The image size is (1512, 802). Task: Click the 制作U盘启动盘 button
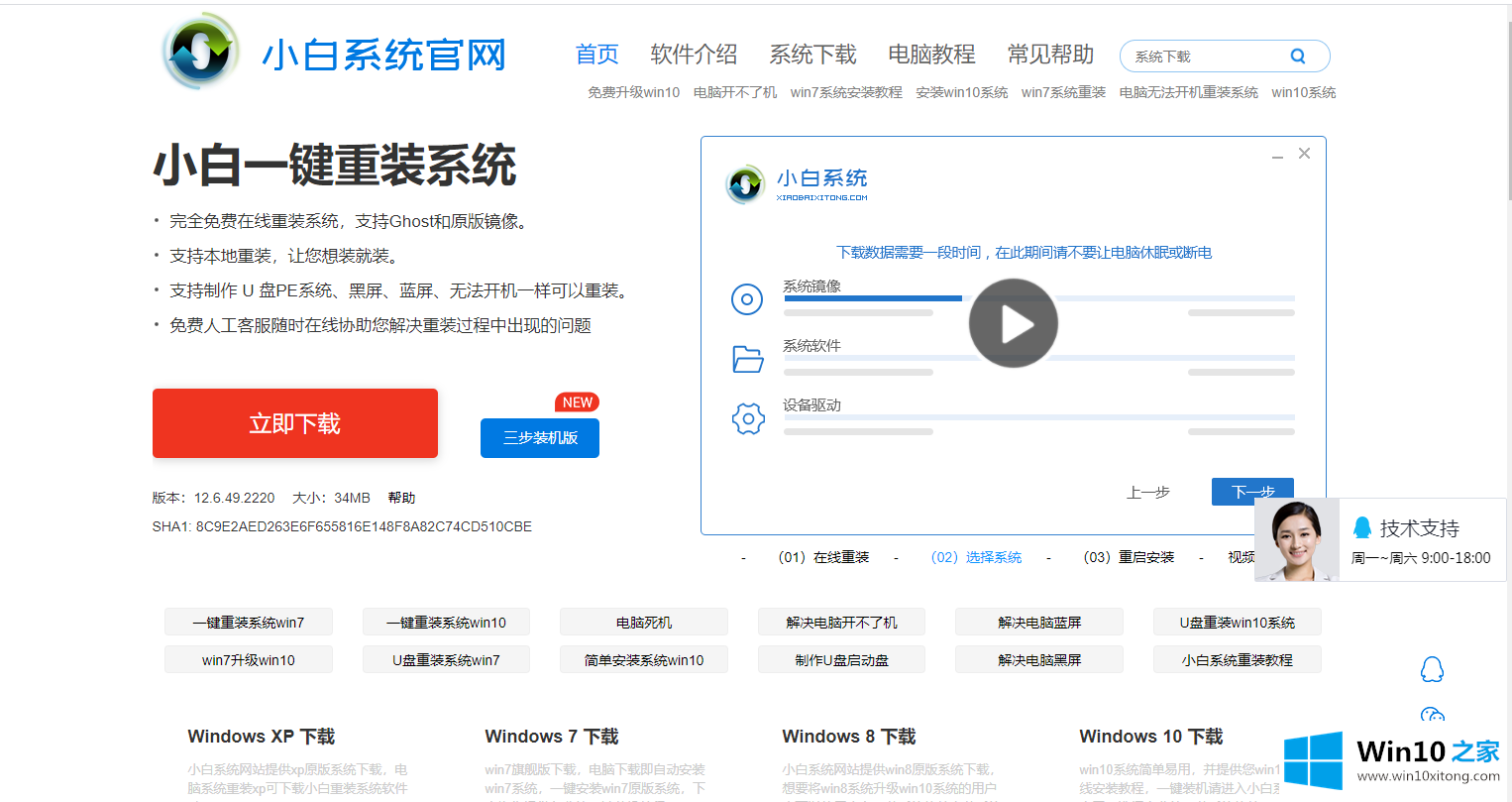pos(841,660)
